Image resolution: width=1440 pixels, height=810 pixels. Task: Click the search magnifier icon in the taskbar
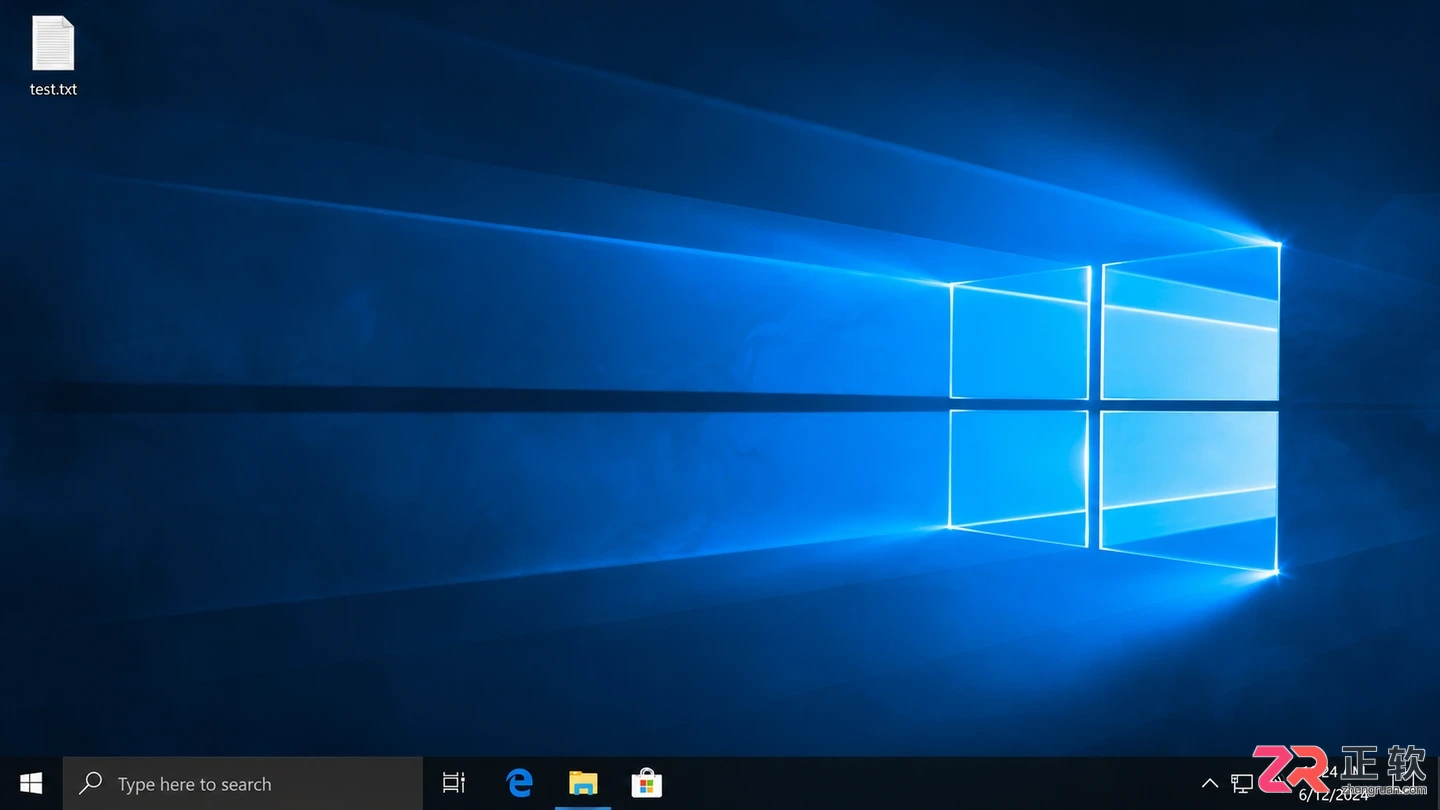(90, 783)
